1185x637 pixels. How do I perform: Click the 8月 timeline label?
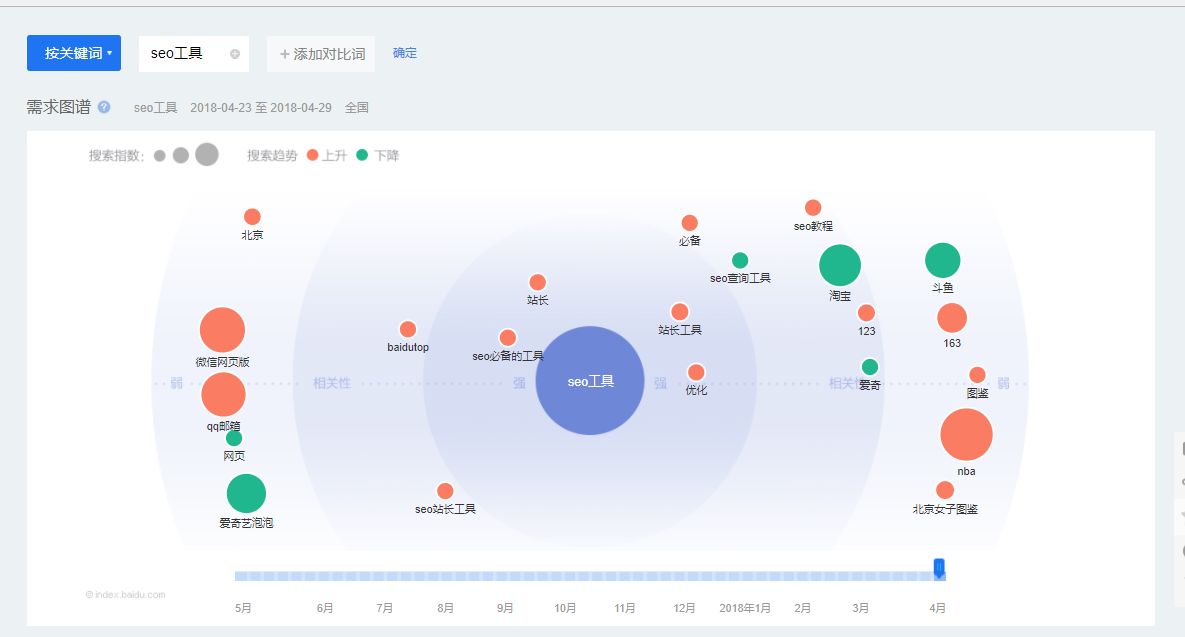445,608
